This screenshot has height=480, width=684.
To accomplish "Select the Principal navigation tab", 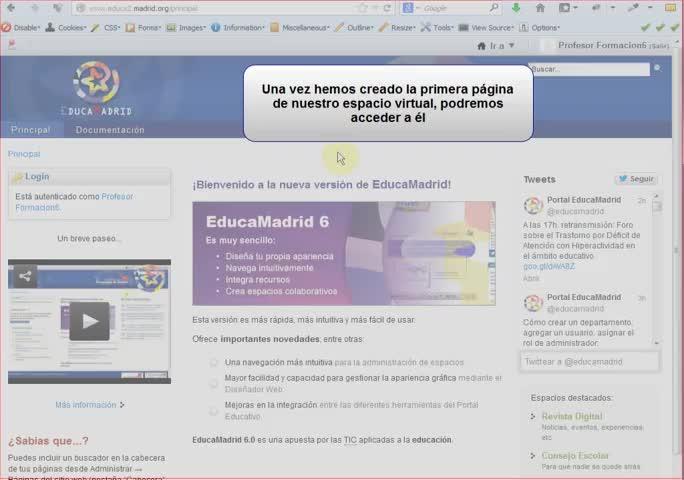I will pyautogui.click(x=31, y=130).
